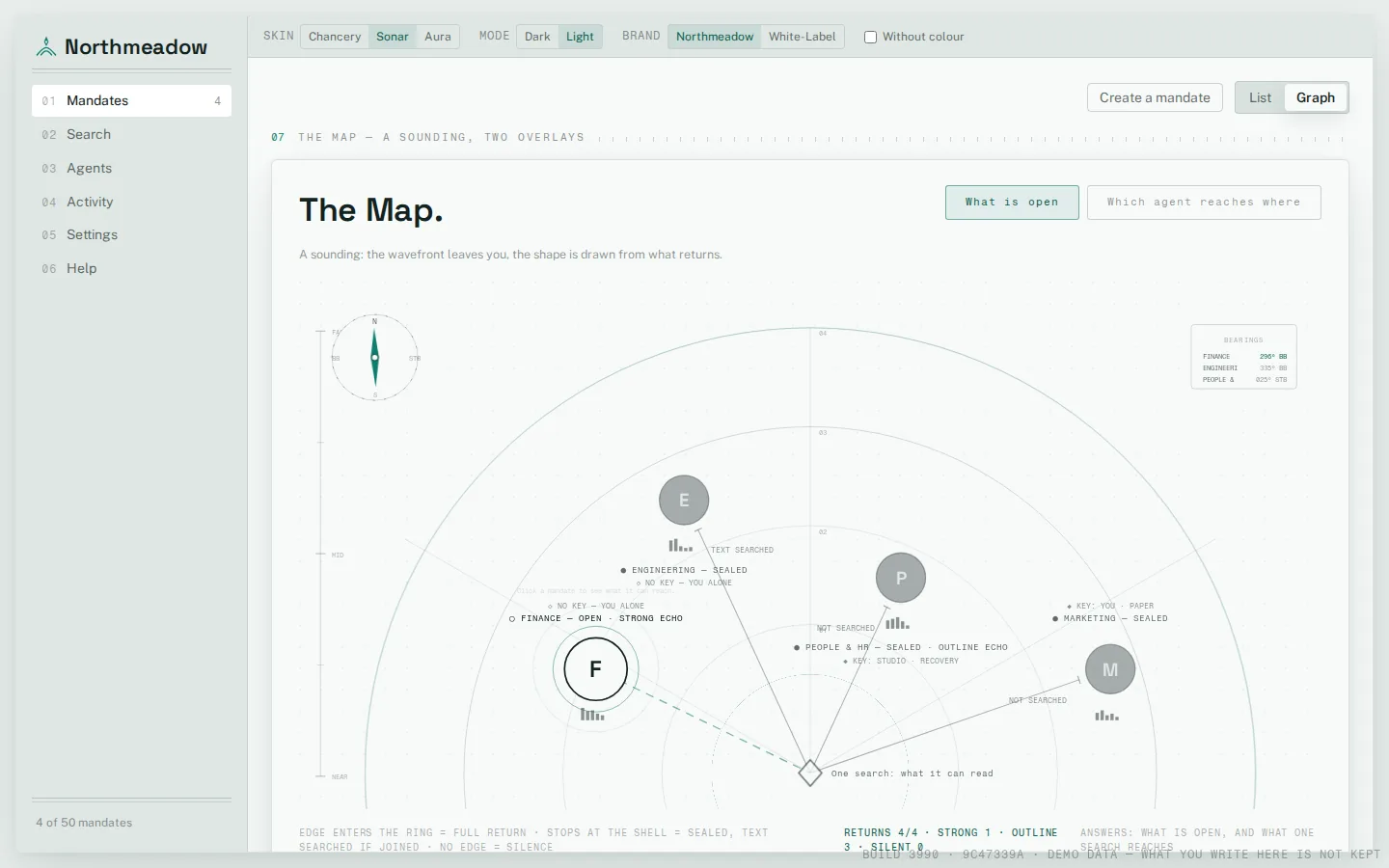Viewport: 1389px width, 868px height.
Task: Click the diamond search origin marker
Action: click(x=810, y=773)
